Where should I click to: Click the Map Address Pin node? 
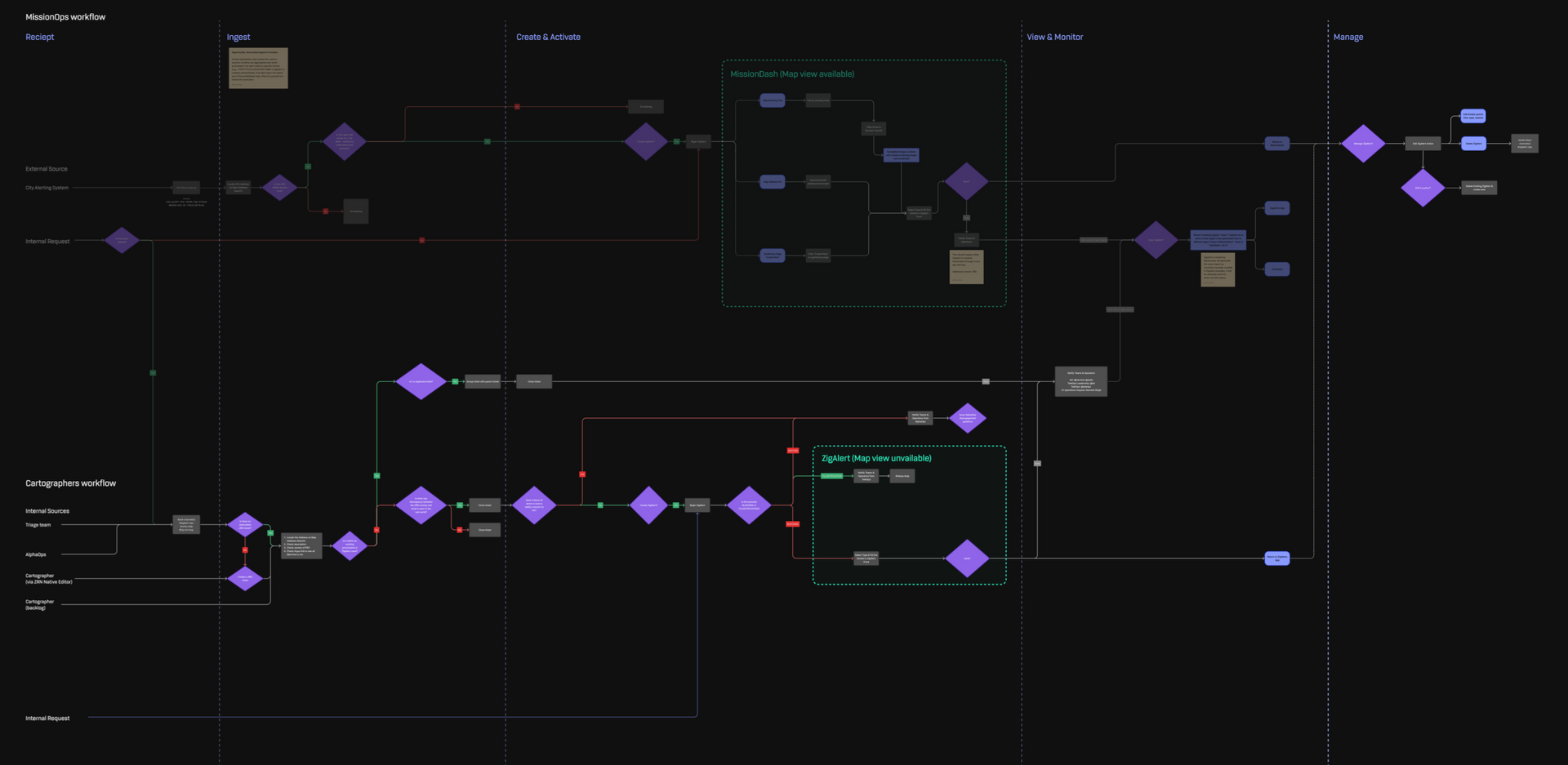(772, 182)
